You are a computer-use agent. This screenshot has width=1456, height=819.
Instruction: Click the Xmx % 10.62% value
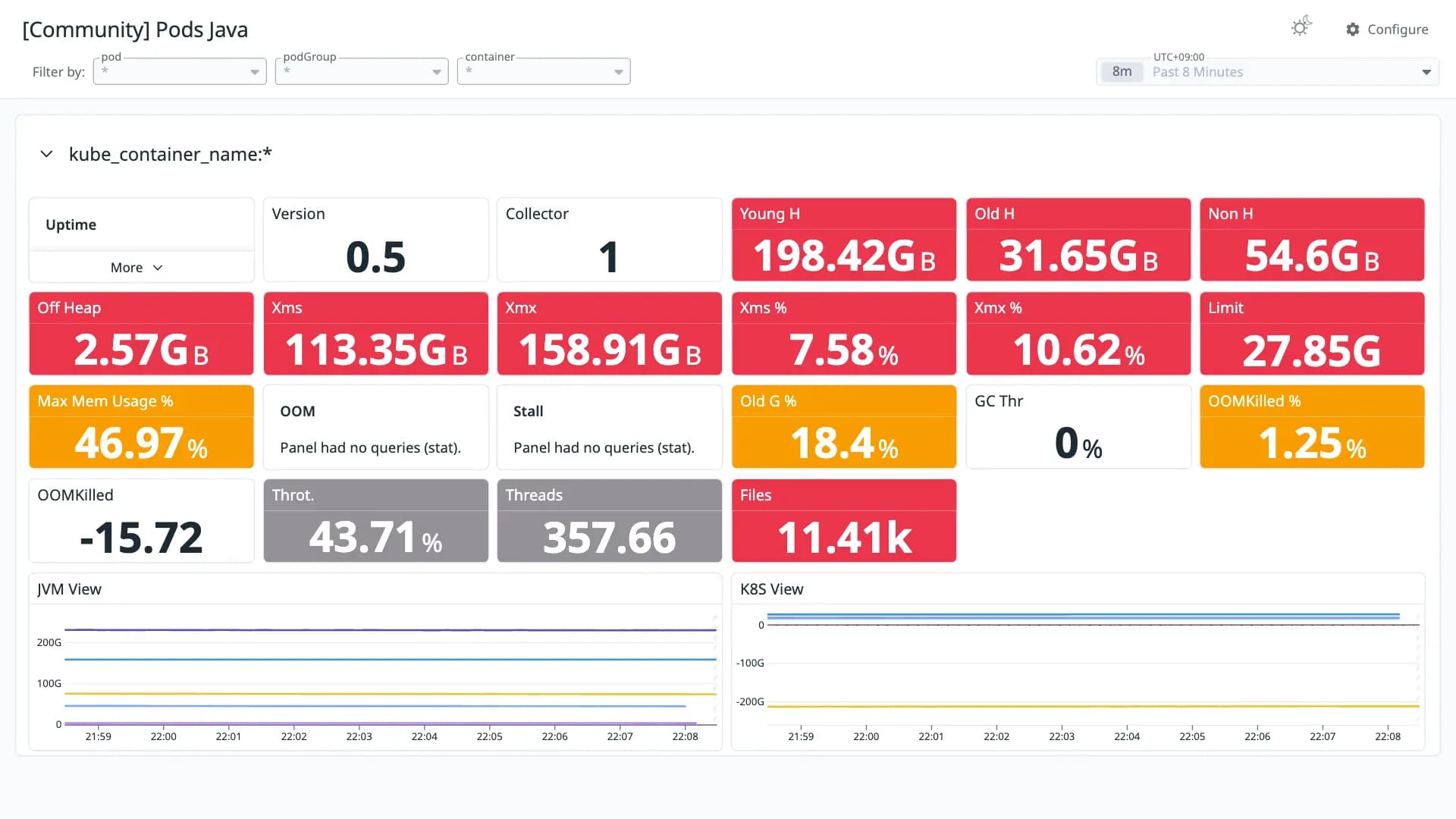click(1078, 350)
